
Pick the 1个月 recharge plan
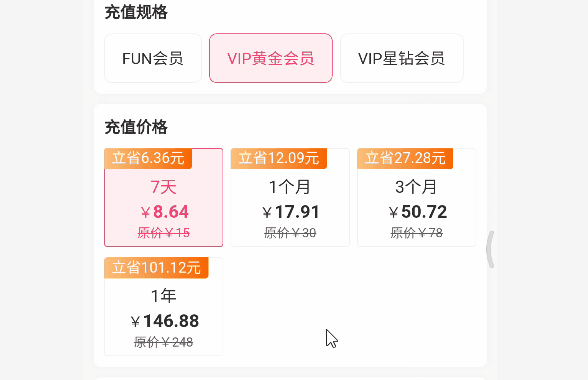[x=290, y=198]
